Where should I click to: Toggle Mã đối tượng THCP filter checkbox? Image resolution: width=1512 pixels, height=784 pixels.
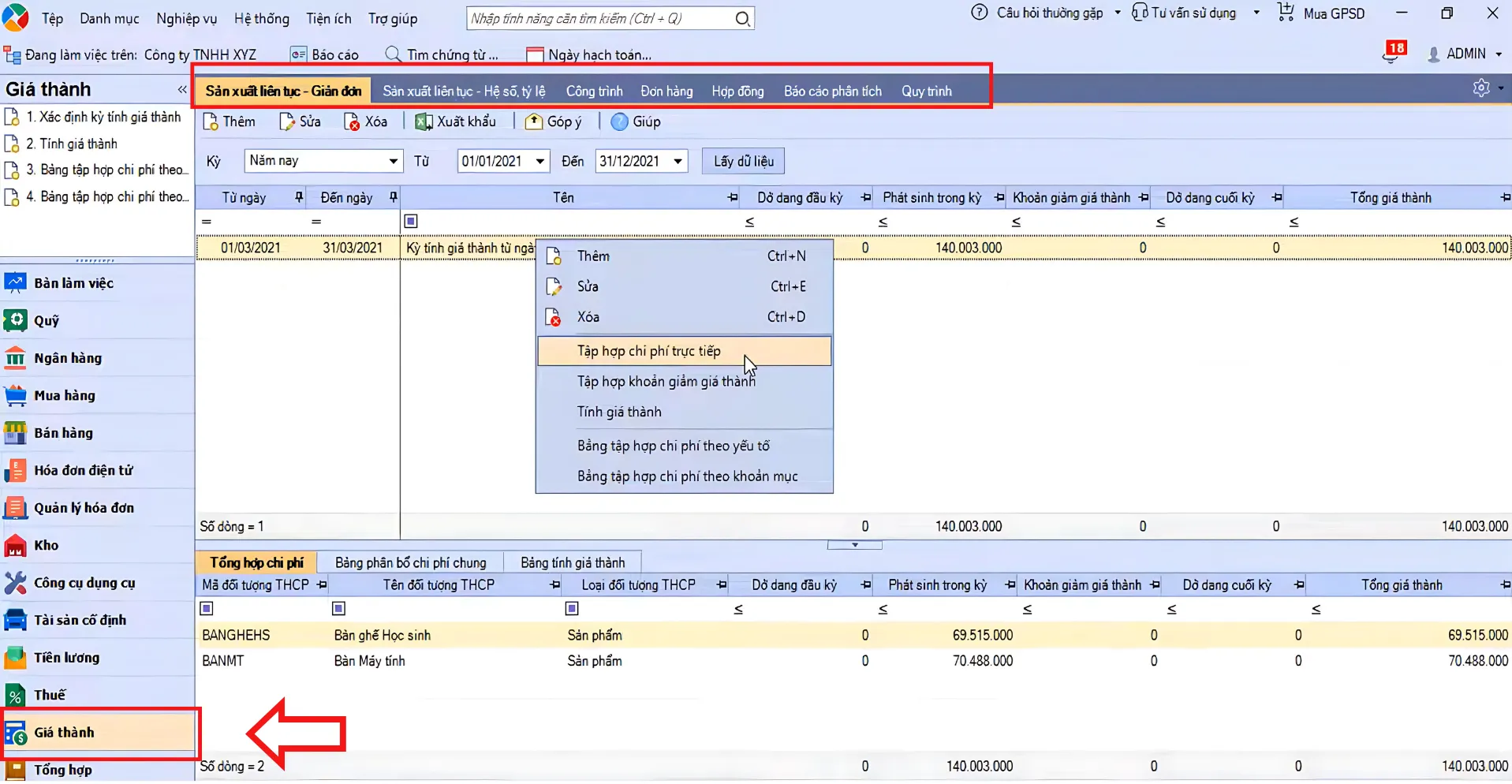[207, 608]
